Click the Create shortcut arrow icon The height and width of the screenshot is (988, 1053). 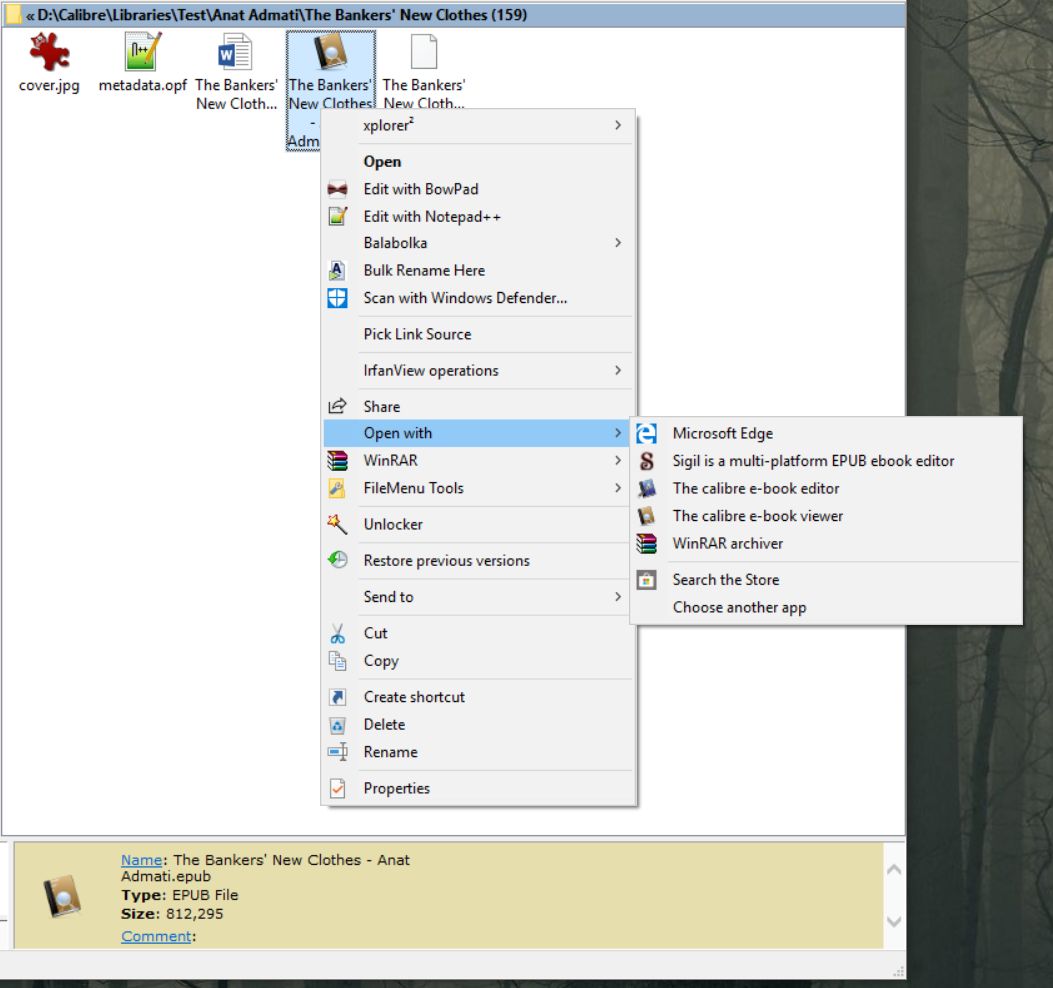pyautogui.click(x=337, y=697)
